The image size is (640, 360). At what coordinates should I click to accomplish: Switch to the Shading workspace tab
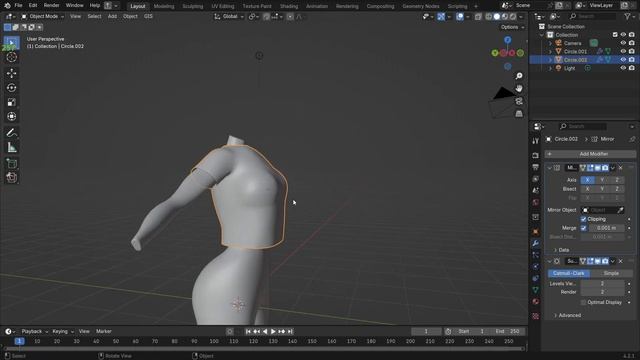pos(289,6)
